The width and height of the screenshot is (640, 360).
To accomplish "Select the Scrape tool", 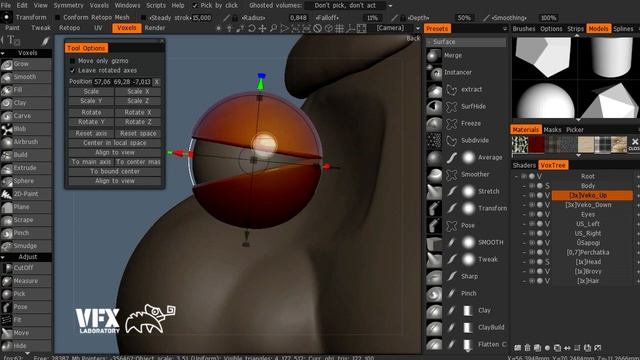I will 26,220.
